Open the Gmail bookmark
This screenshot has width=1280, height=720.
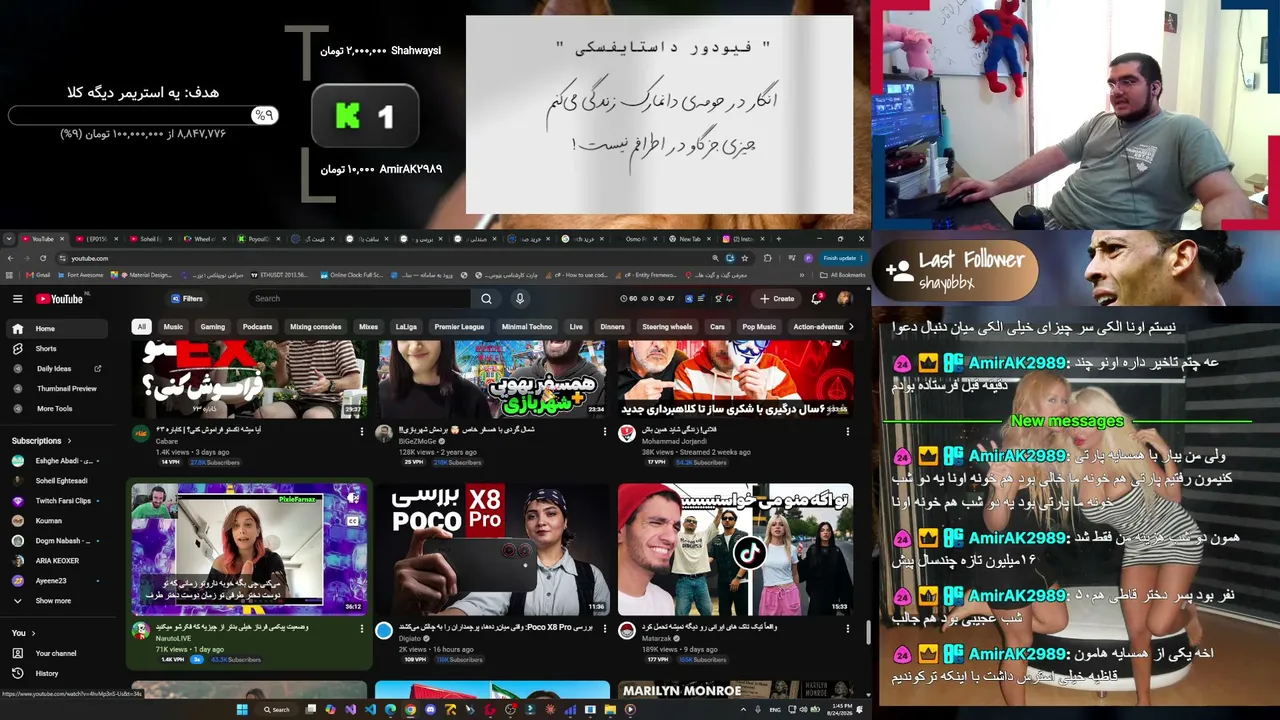point(38,275)
